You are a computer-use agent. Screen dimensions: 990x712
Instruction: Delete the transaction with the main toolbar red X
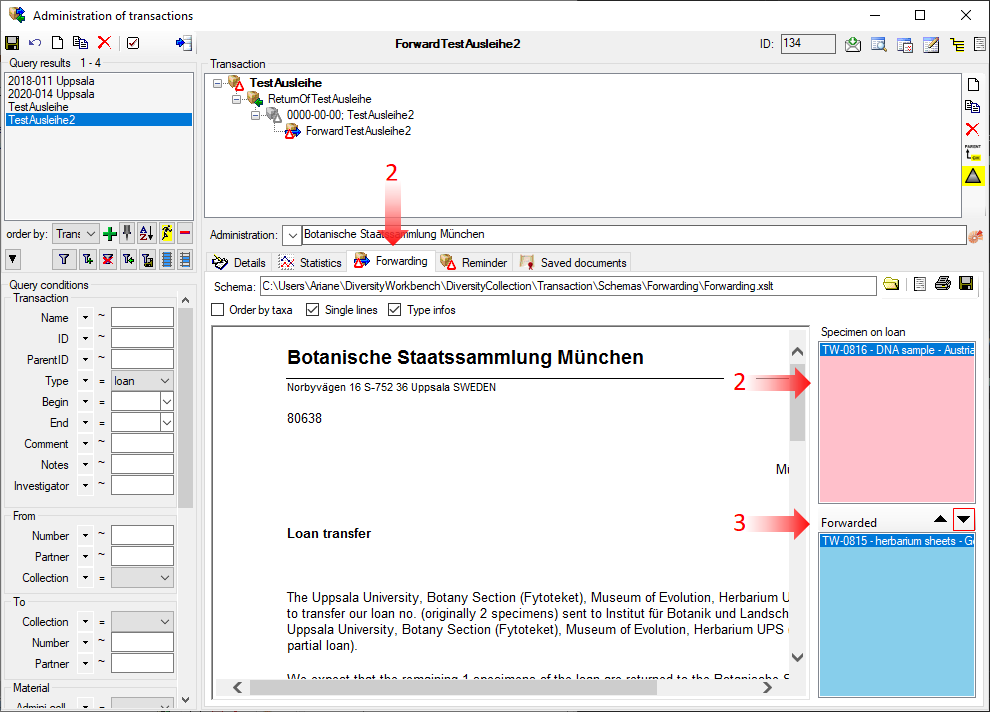pyautogui.click(x=104, y=43)
